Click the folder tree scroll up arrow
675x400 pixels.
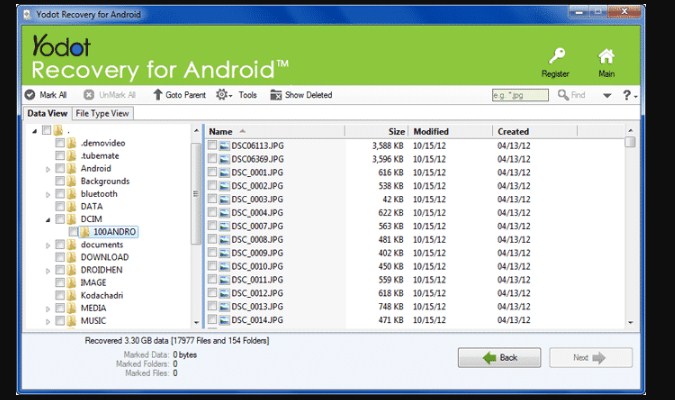click(196, 130)
